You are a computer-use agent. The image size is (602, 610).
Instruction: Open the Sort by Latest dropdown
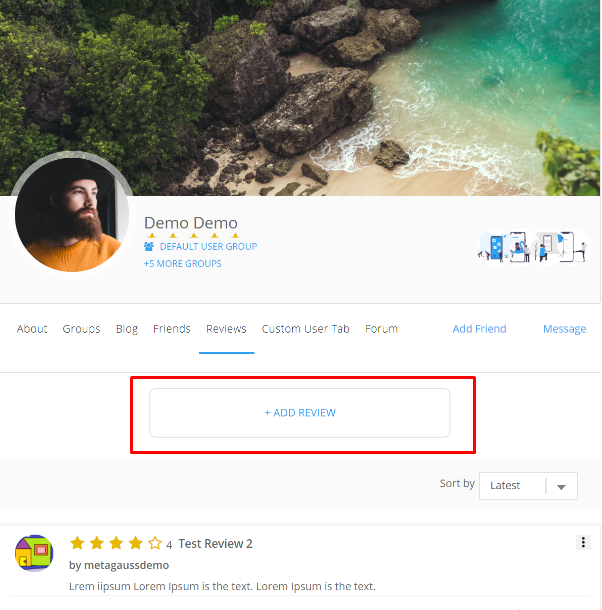point(528,486)
